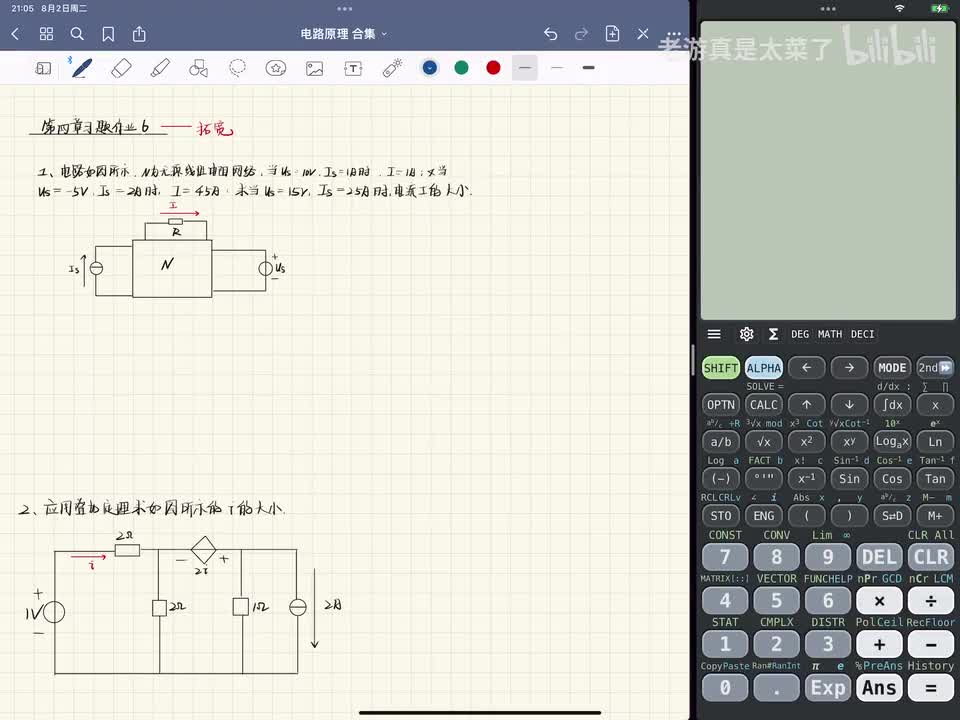
Task: Tap the calculator sigma icon
Action: [x=773, y=334]
